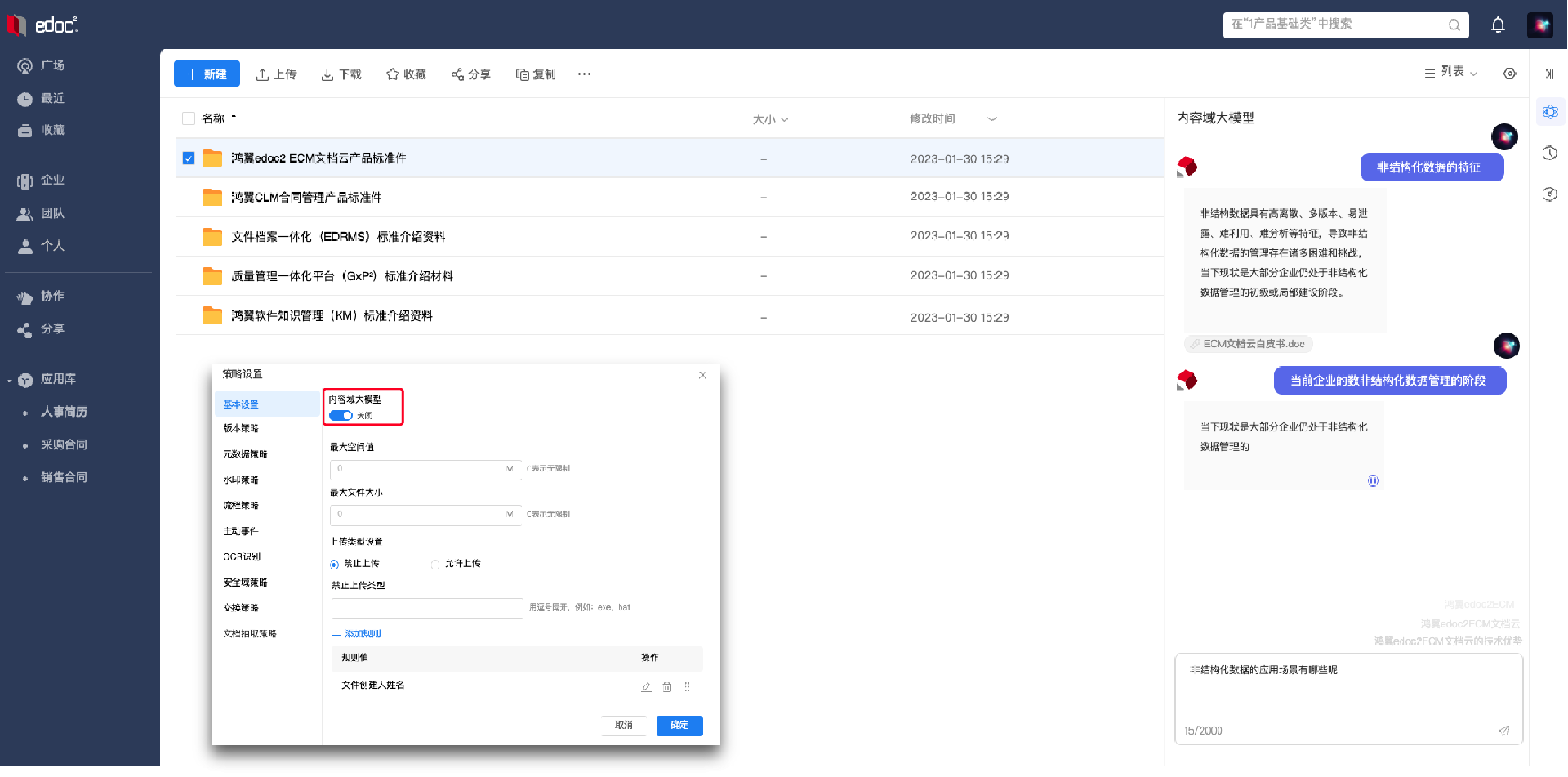Delete the 文件创建人姓名 rule
Image resolution: width=1568 pixels, height=777 pixels.
click(x=667, y=687)
